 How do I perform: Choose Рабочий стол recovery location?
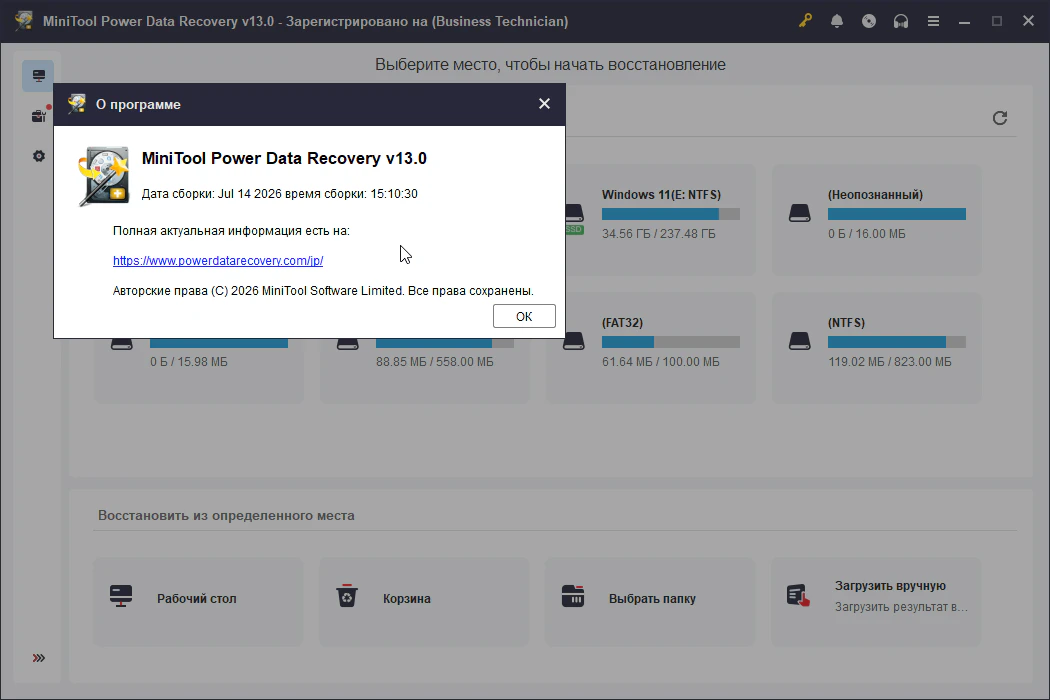point(198,602)
